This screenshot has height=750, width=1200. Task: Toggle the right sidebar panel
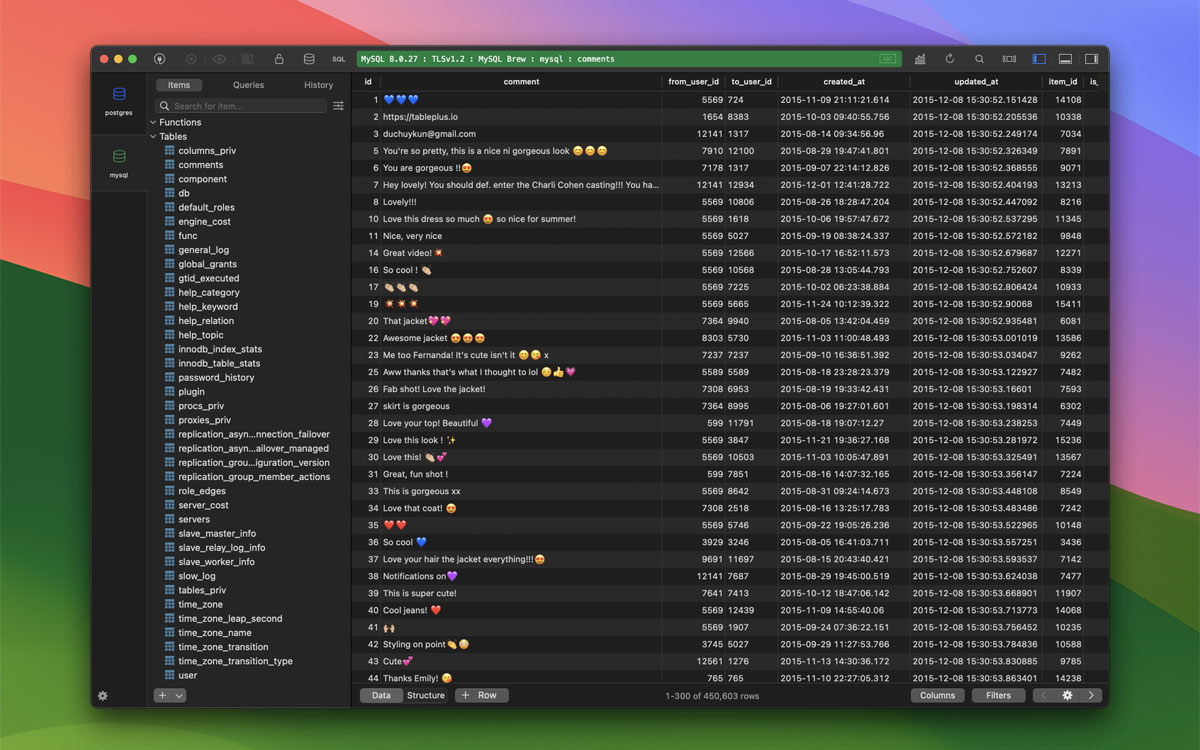pyautogui.click(x=1091, y=59)
